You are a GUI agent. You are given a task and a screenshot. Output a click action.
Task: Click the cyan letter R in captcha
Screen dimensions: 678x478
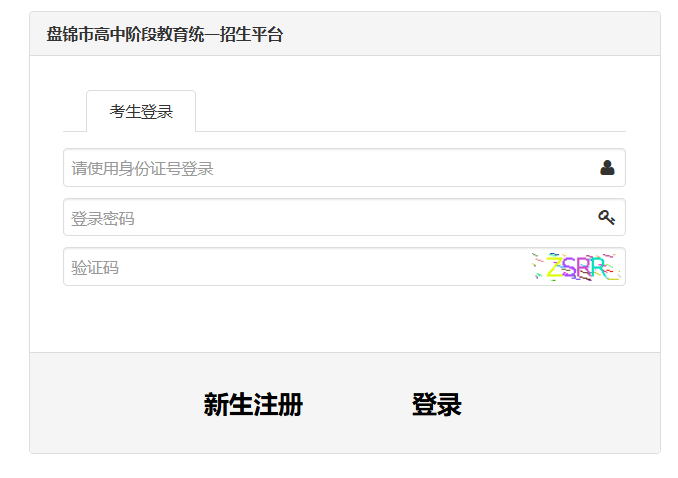[598, 267]
